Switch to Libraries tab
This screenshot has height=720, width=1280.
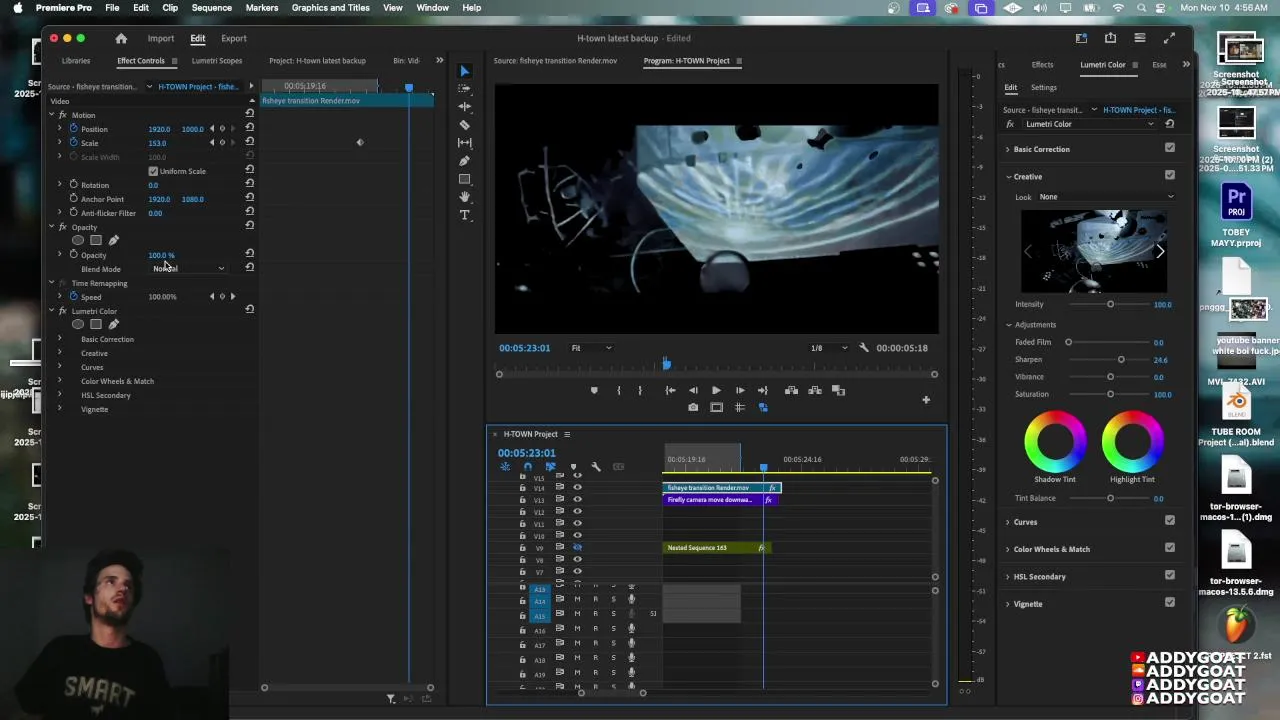point(76,61)
